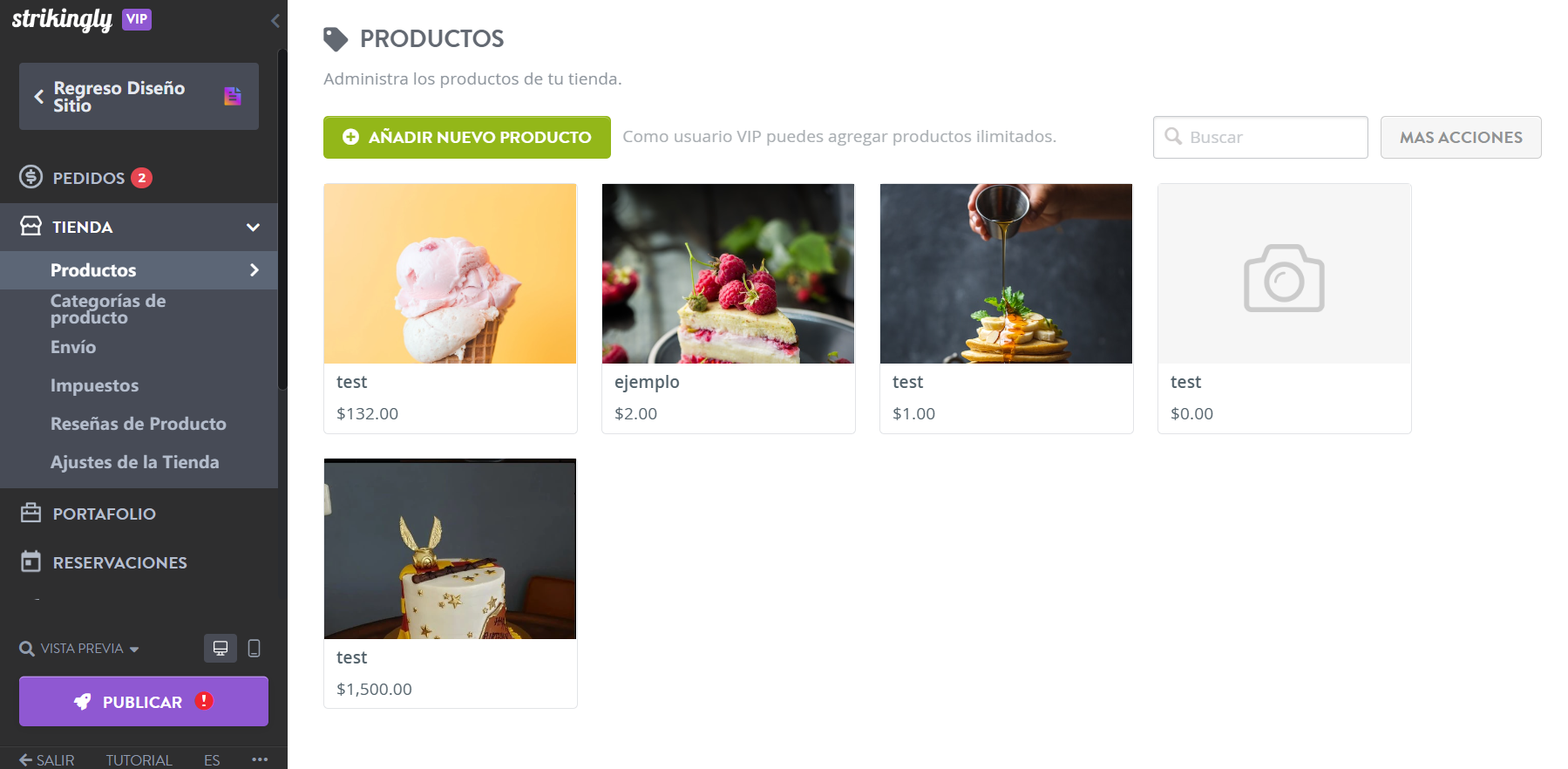1568x769 pixels.
Task: Open the ejemplo raspberry cake product
Action: click(x=729, y=309)
